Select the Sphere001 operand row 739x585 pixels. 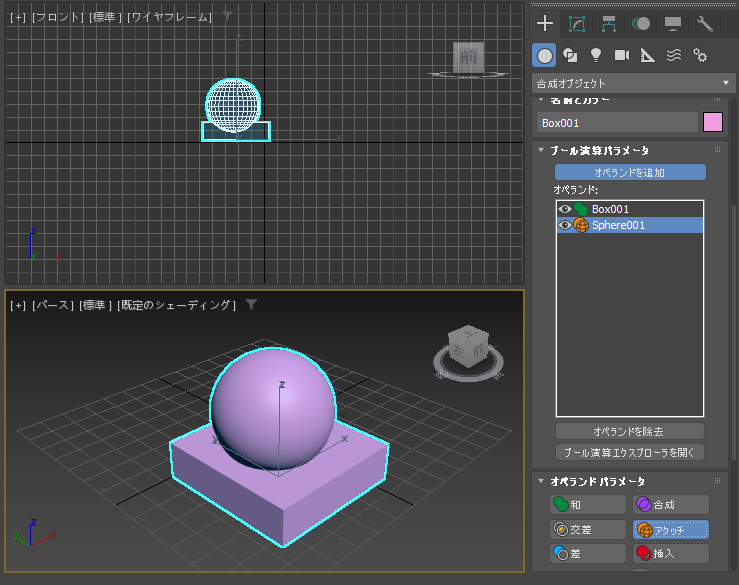click(x=630, y=225)
